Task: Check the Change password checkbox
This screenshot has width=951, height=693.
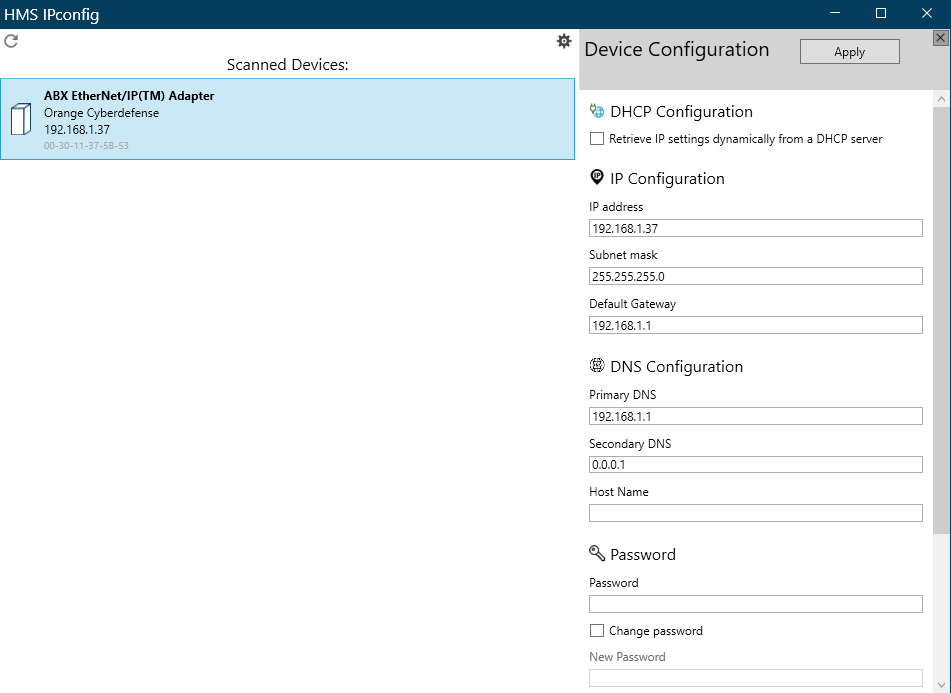Action: pyautogui.click(x=597, y=631)
